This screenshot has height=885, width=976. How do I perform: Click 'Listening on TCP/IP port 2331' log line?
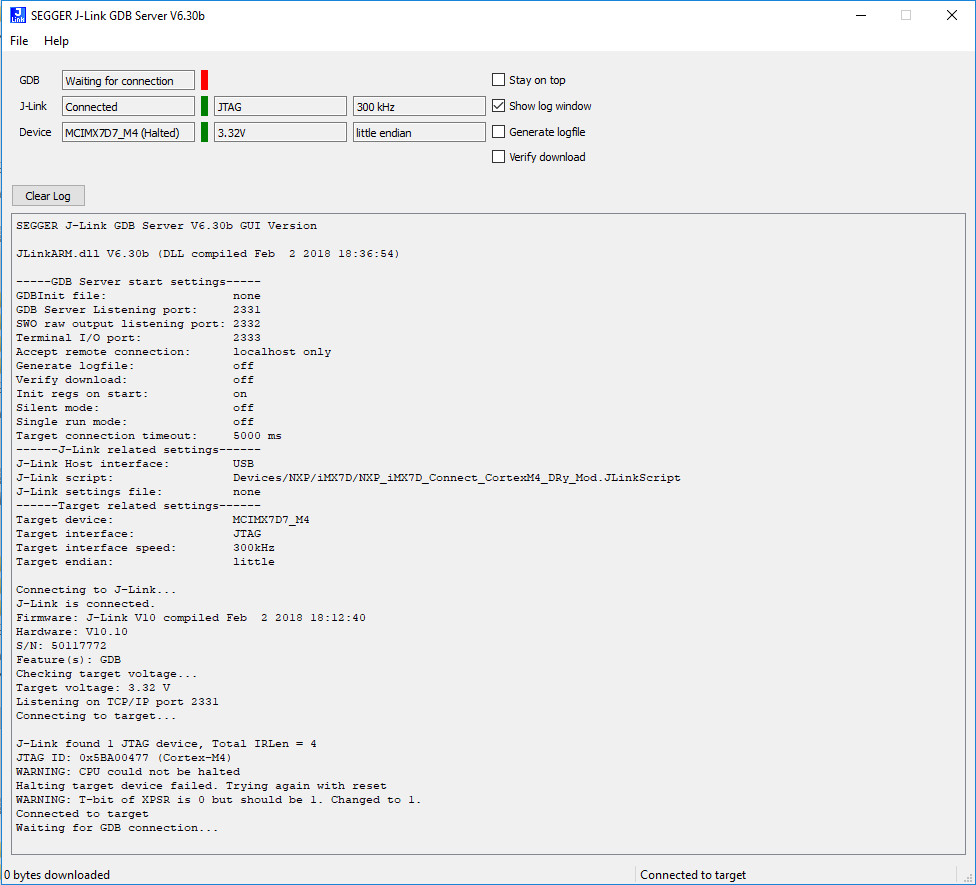[117, 702]
